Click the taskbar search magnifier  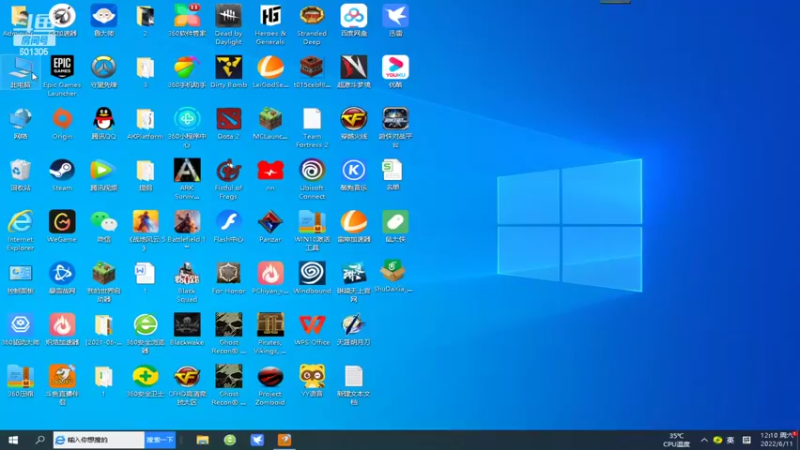pos(40,440)
